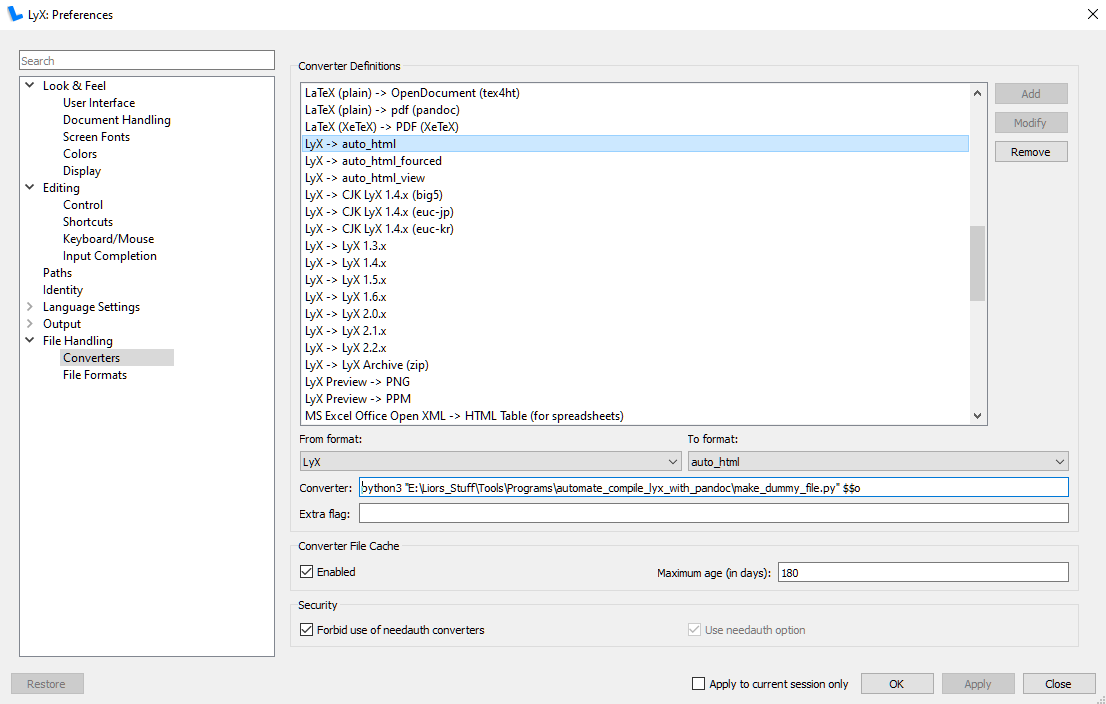Toggle the converter cache Enabled checkbox

306,572
